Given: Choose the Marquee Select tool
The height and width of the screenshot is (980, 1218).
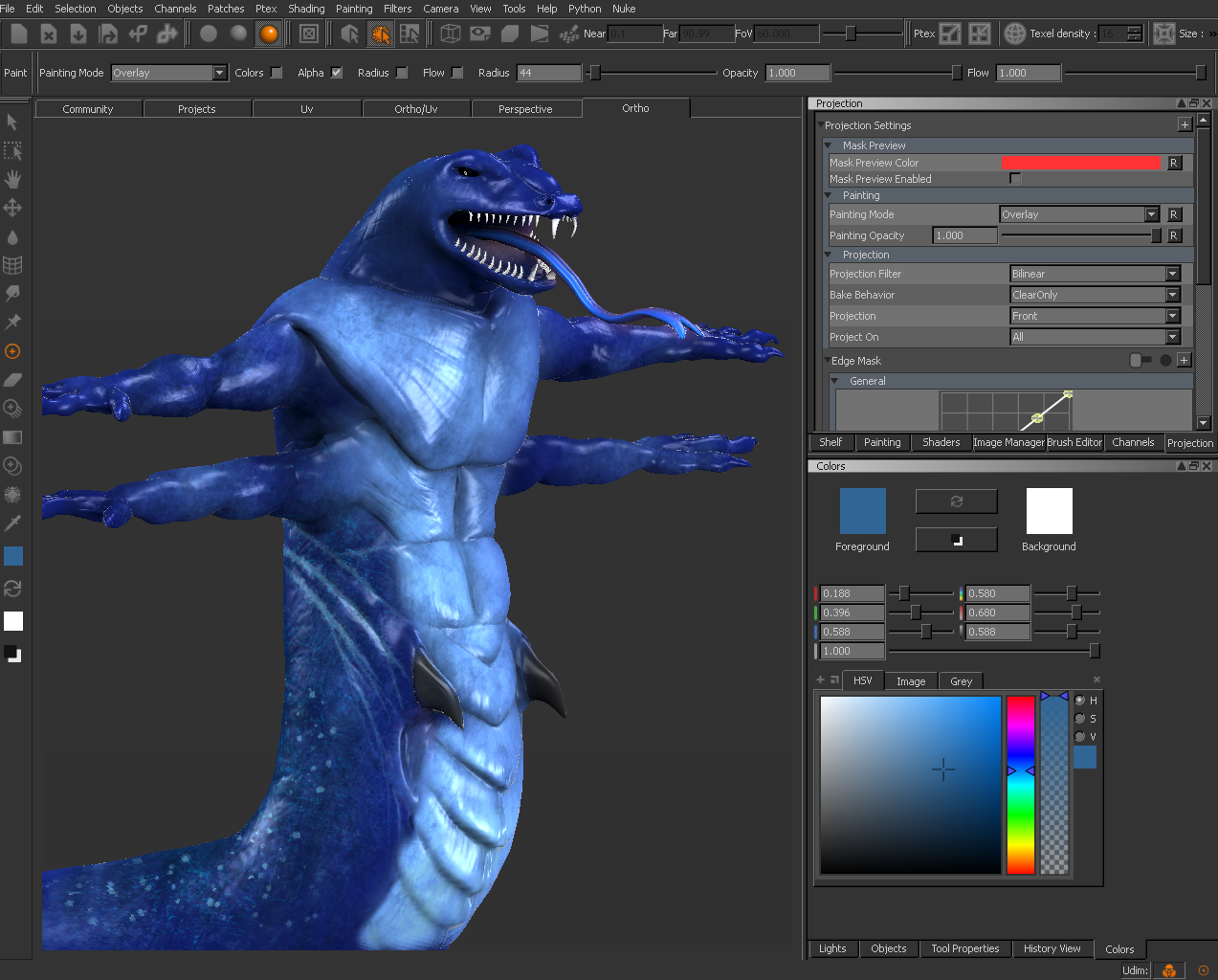Looking at the screenshot, I should [x=12, y=151].
